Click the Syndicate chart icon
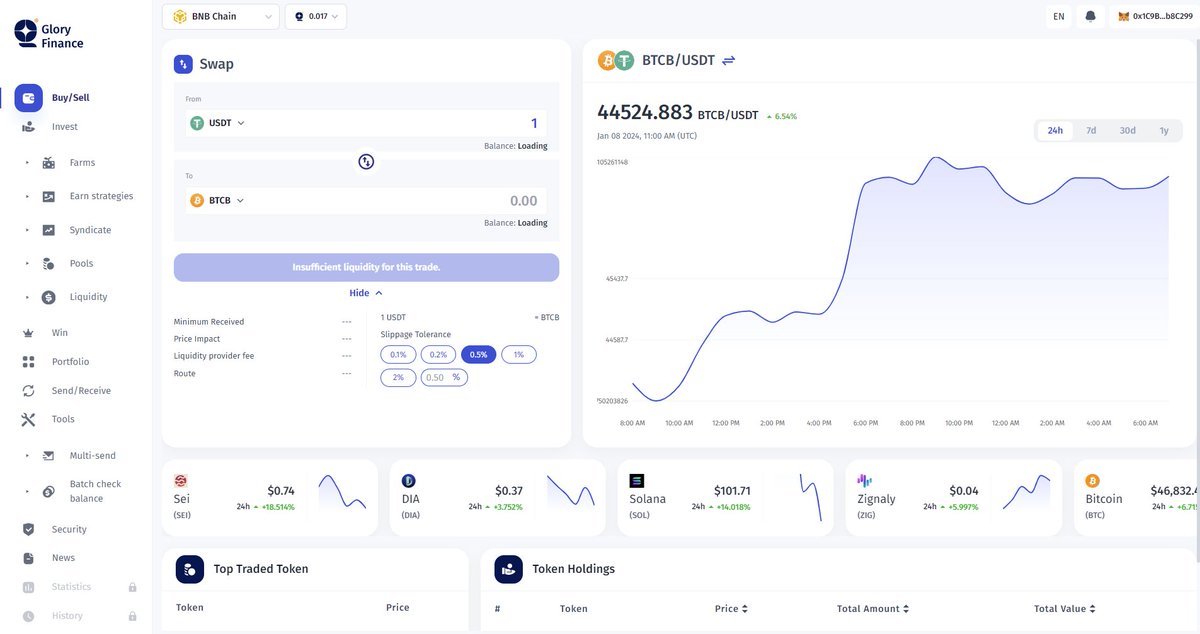Screen dimensions: 1200x634 point(48,230)
